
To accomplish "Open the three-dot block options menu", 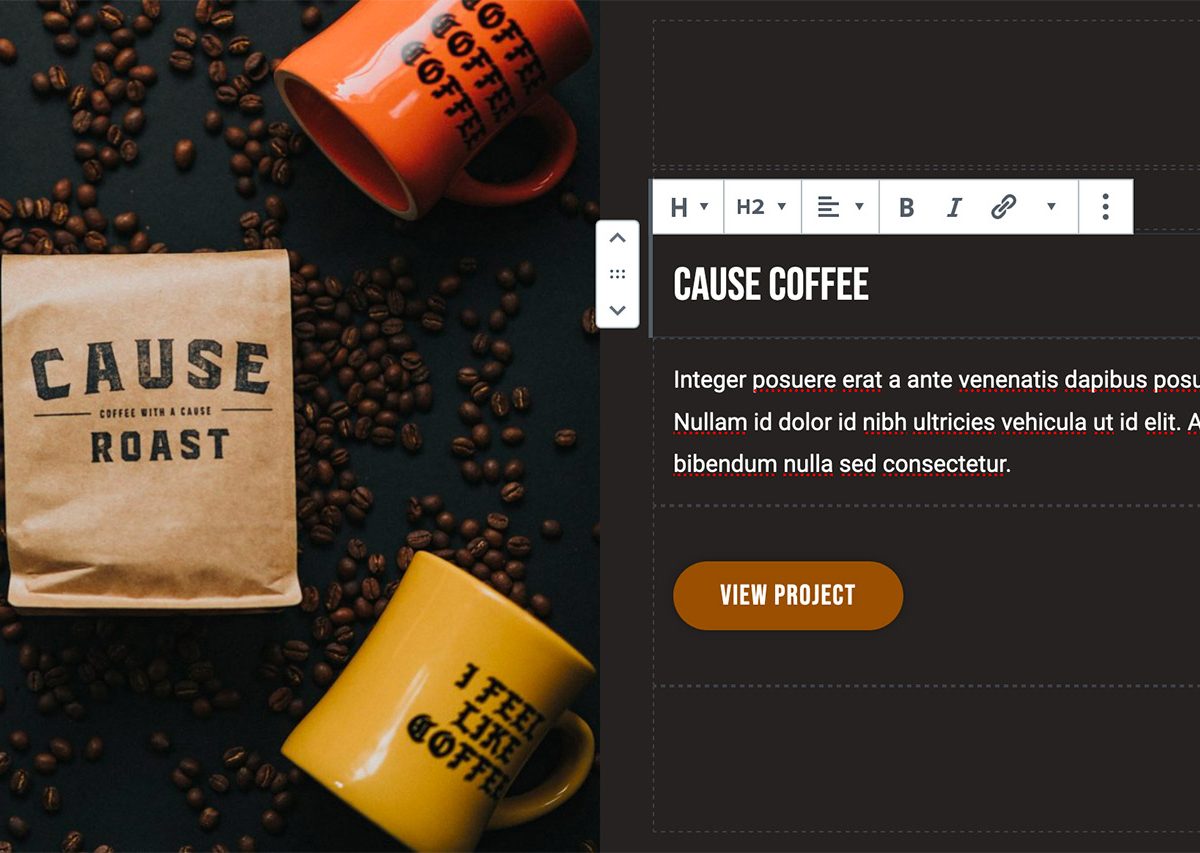I will click(1105, 207).
